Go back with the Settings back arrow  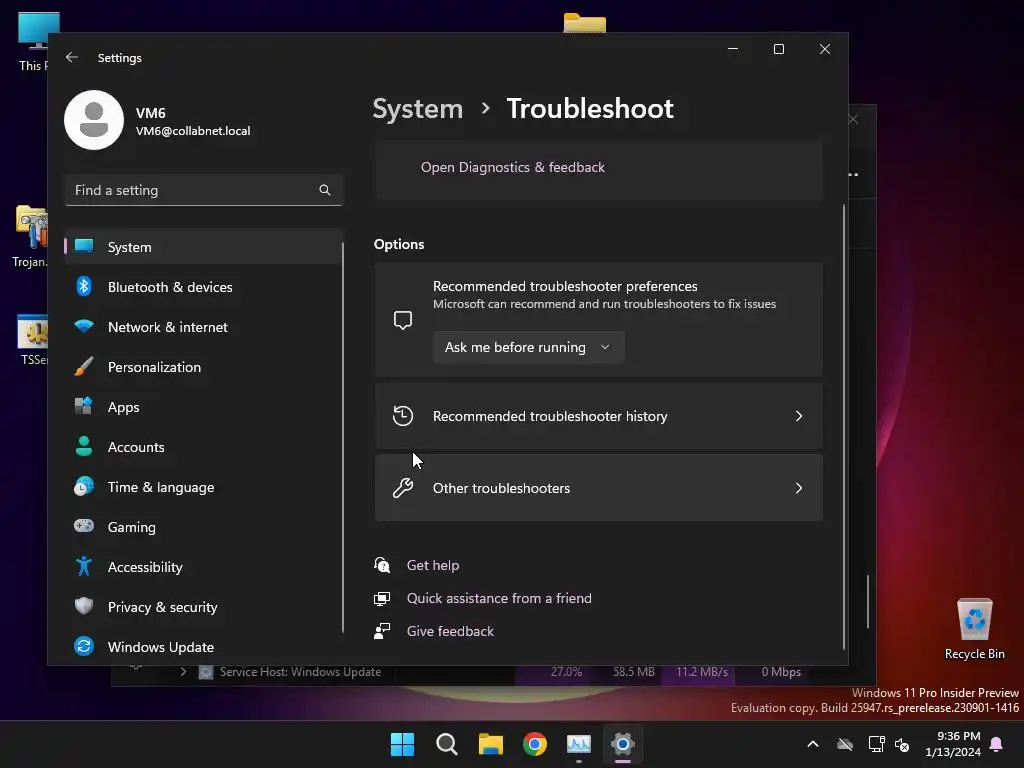tap(72, 57)
